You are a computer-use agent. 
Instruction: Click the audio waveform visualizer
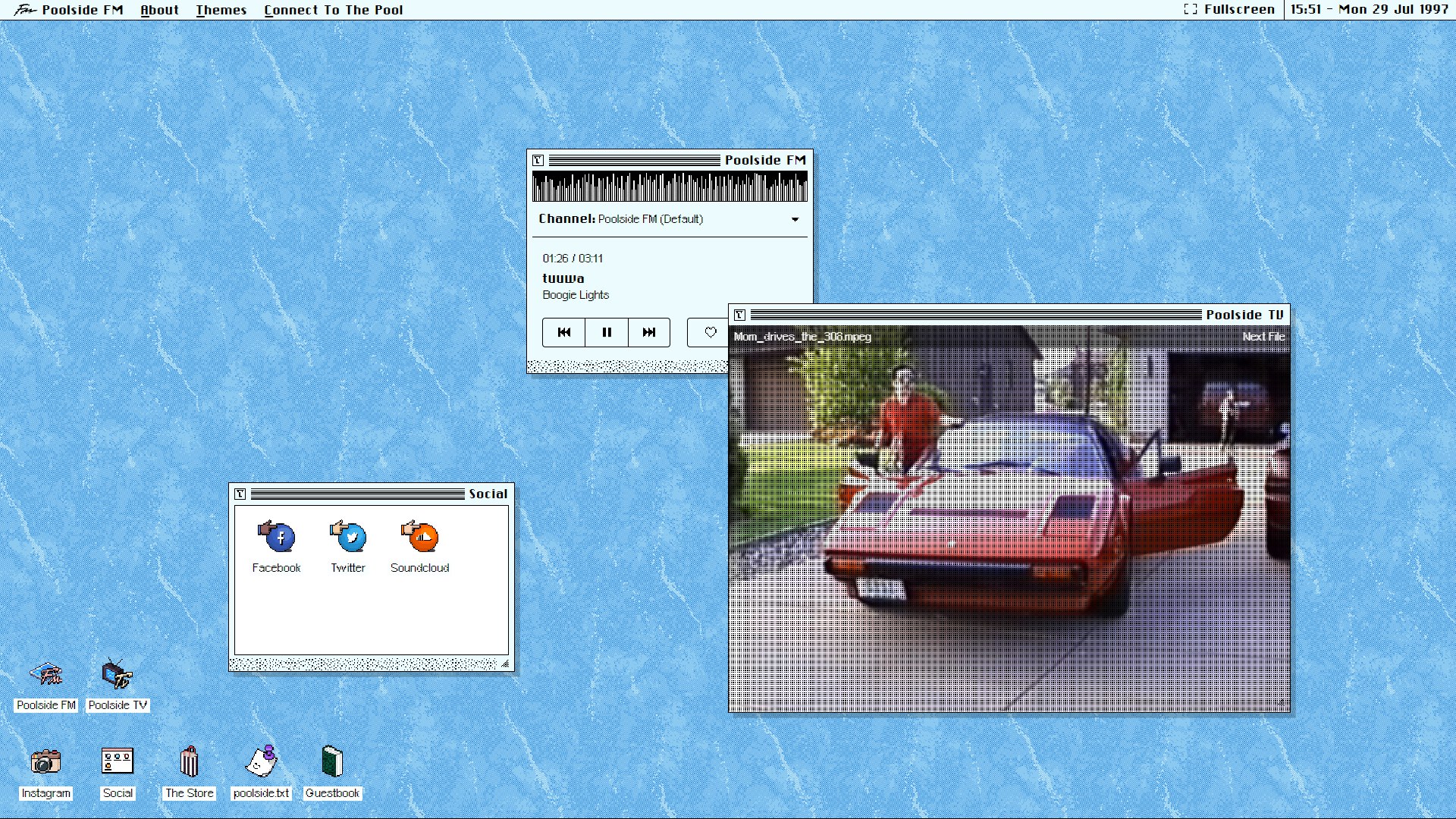670,187
